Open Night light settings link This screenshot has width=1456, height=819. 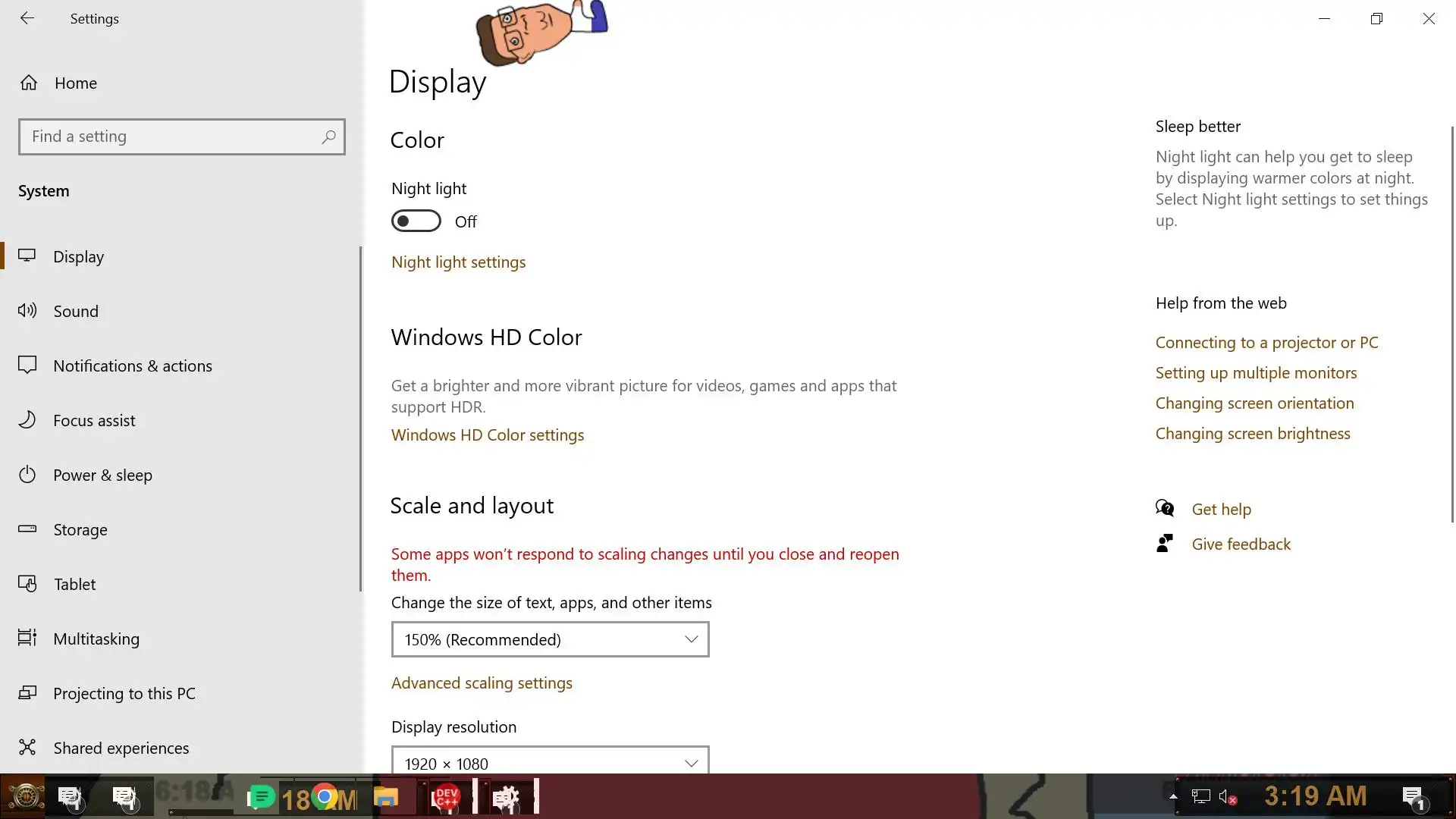pos(458,262)
